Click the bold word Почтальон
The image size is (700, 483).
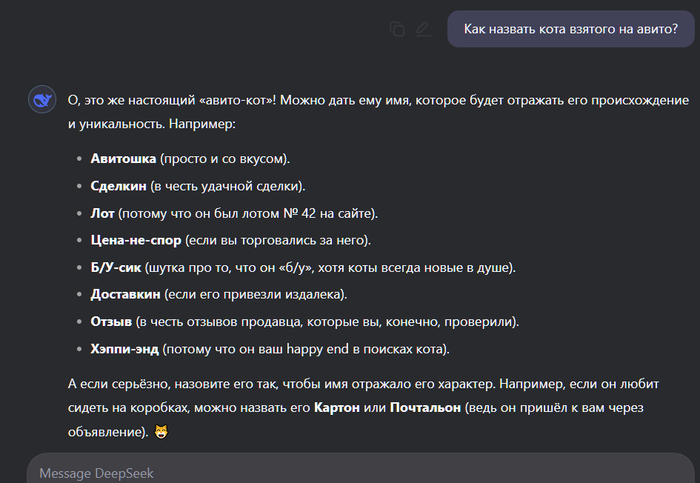[425, 408]
